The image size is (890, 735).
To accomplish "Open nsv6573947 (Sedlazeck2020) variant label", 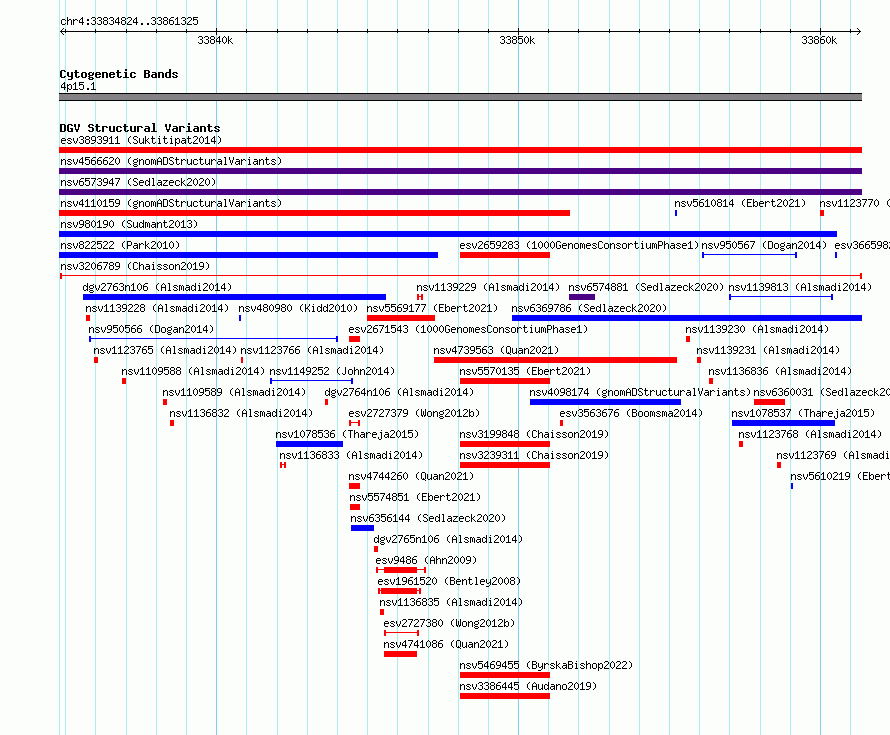I will tap(138, 182).
